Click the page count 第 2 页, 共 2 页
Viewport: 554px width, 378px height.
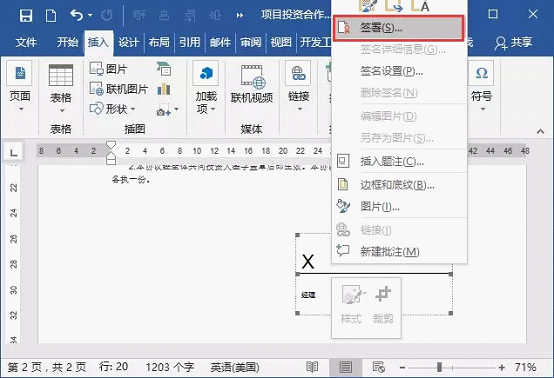47,367
